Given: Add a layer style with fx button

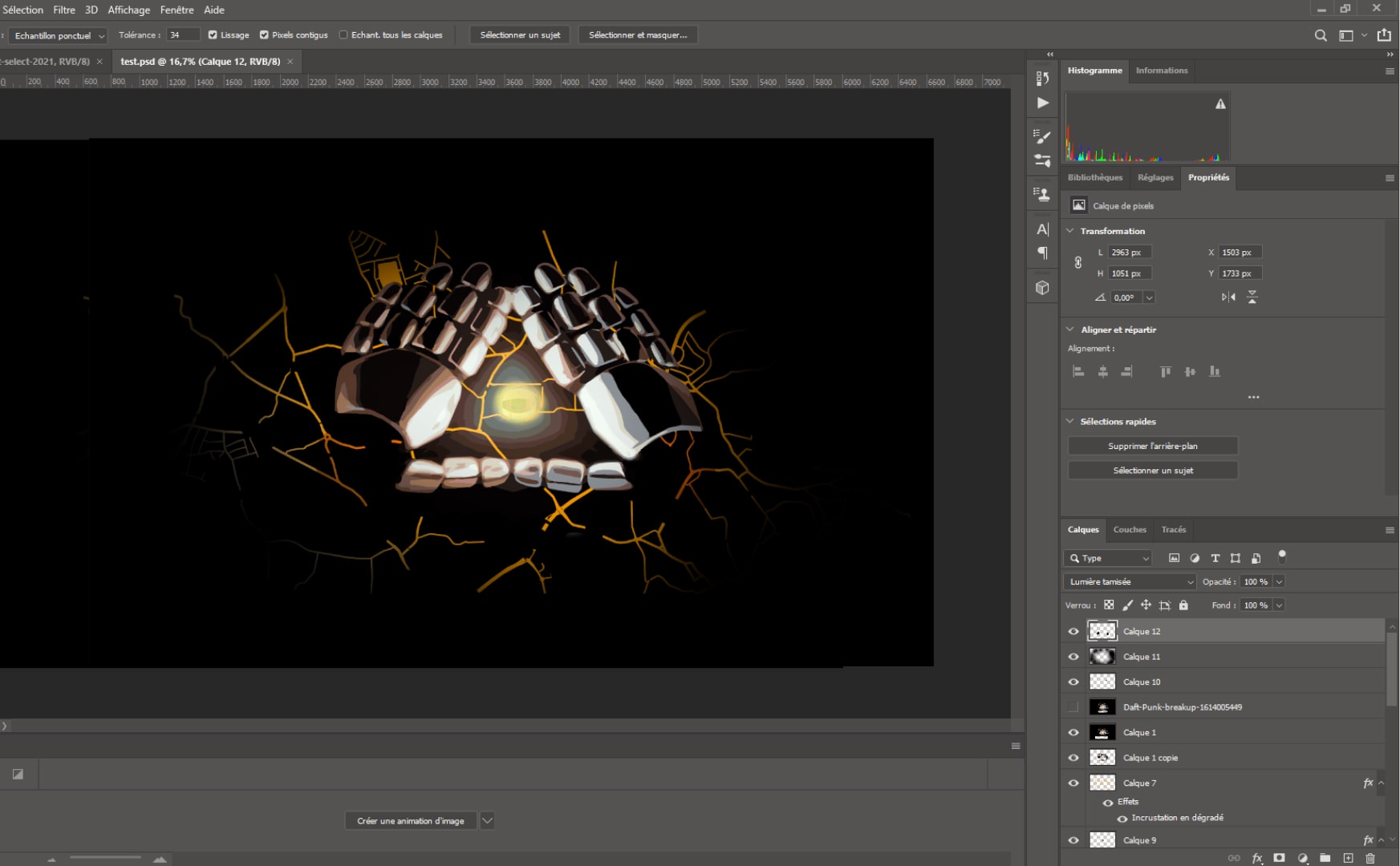Looking at the screenshot, I should point(1256,858).
